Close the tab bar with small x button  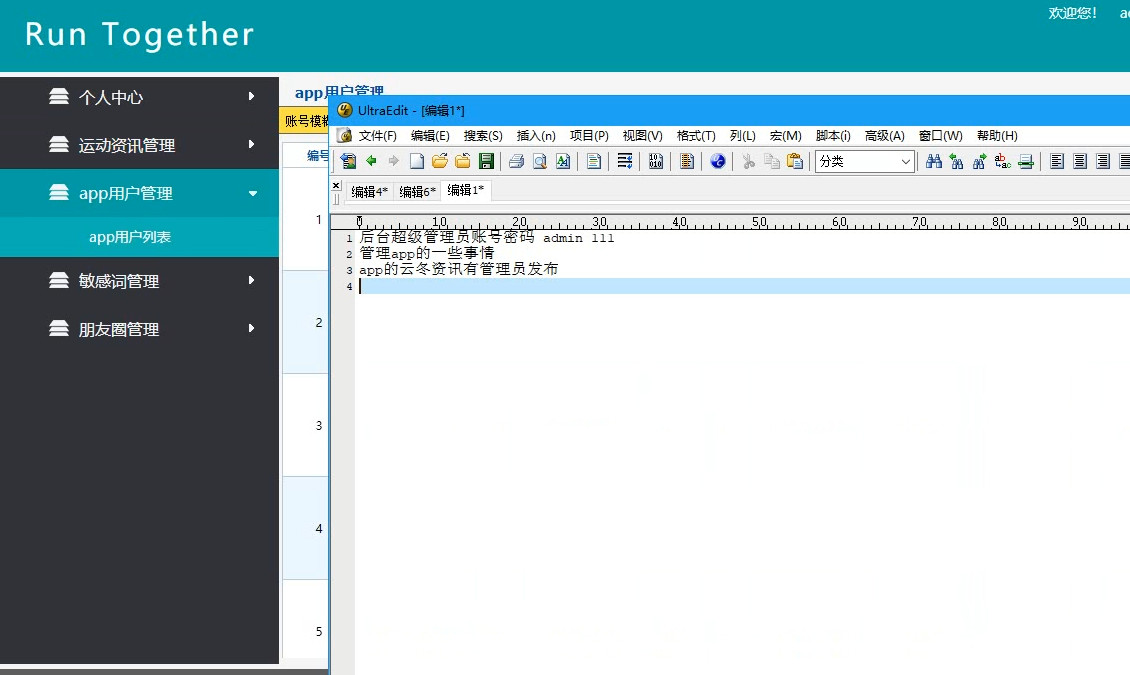[x=336, y=185]
